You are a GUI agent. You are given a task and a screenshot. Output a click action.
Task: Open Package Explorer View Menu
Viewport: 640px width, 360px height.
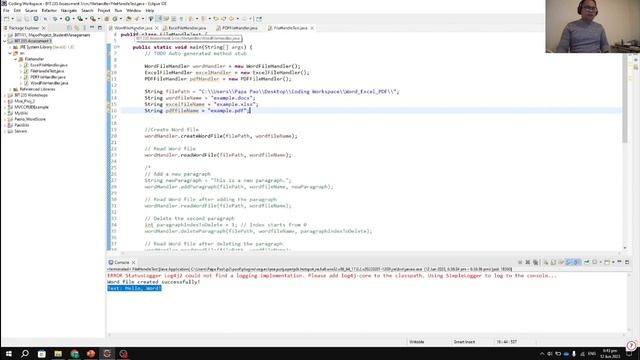(x=84, y=28)
